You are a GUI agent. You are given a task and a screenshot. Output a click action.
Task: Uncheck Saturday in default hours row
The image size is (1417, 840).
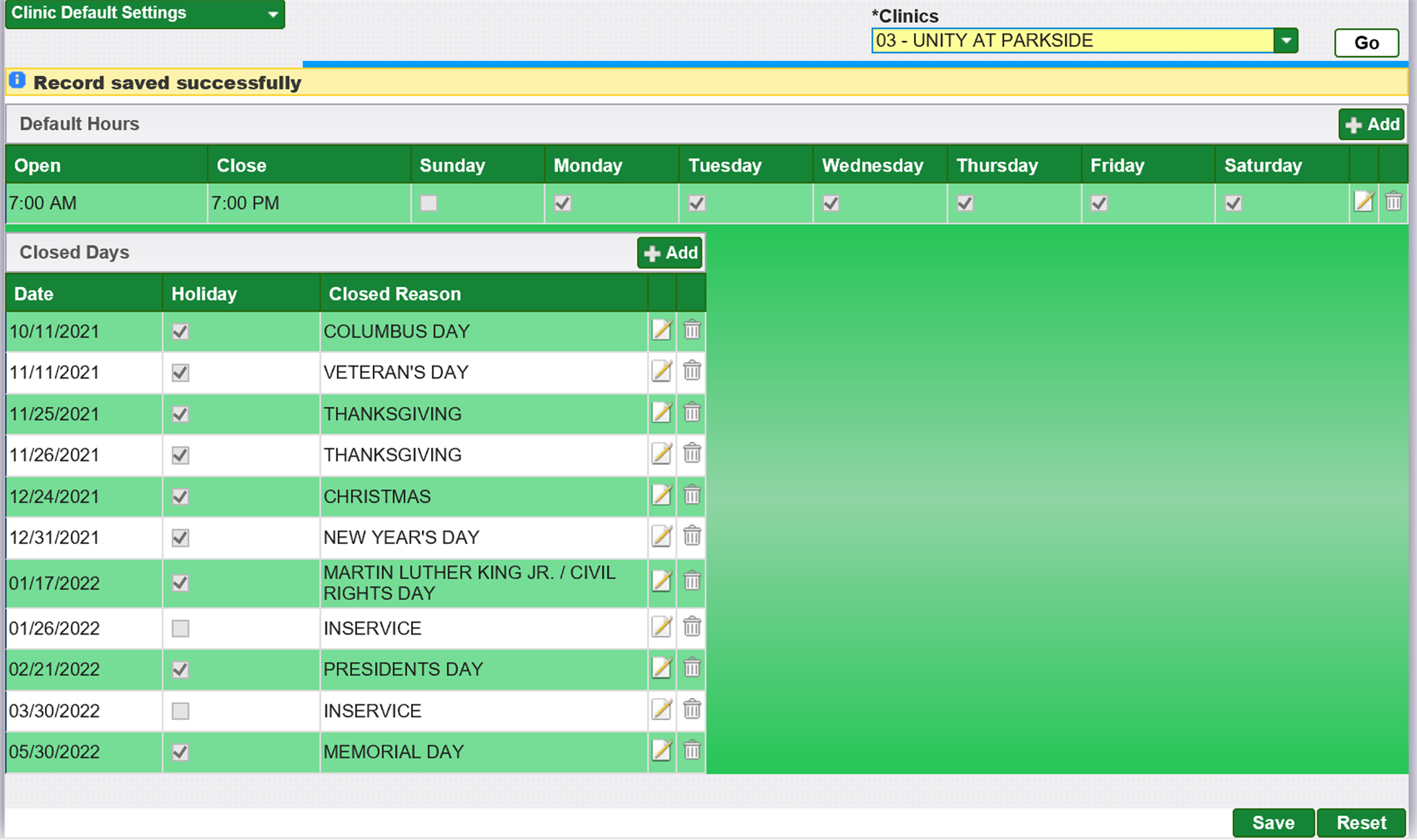pos(1233,203)
